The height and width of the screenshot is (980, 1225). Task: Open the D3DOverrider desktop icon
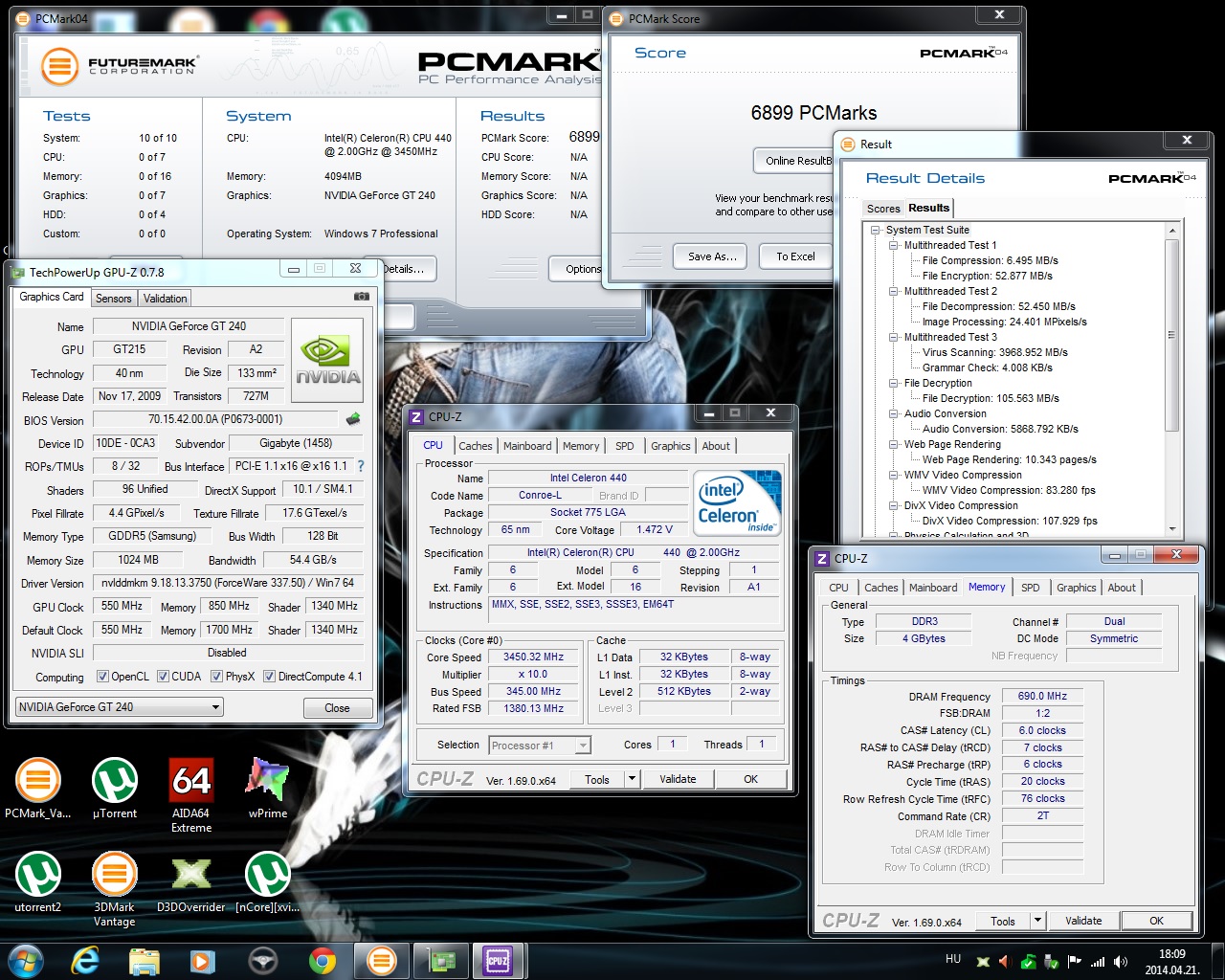[x=191, y=881]
